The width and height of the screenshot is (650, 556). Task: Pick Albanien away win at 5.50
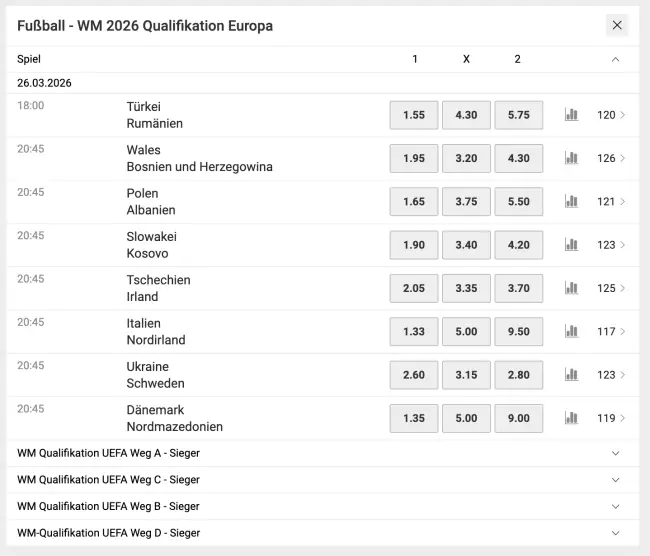pos(518,201)
